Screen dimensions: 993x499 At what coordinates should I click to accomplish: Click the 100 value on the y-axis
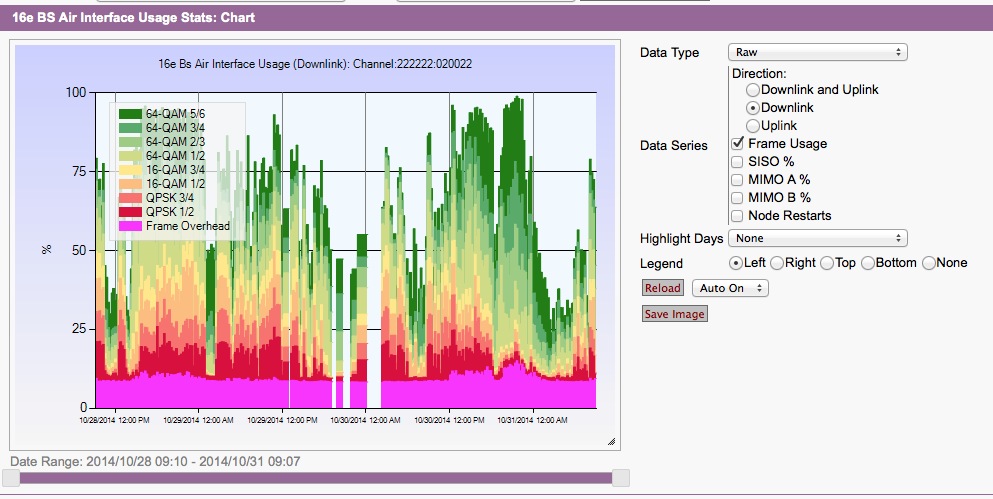pos(76,92)
